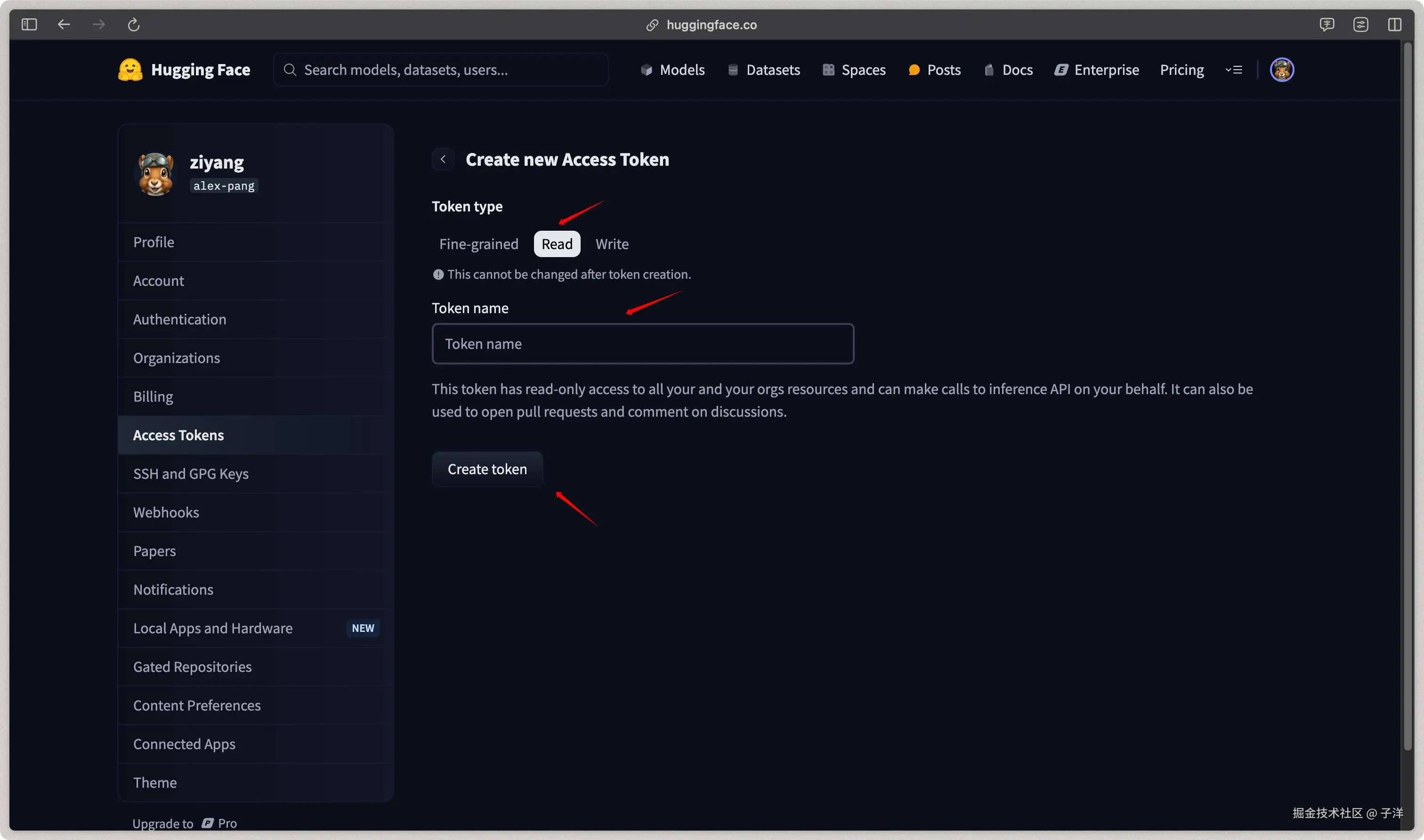The image size is (1424, 840).
Task: Click the back chevron beside Create new Access Token
Action: pos(443,160)
